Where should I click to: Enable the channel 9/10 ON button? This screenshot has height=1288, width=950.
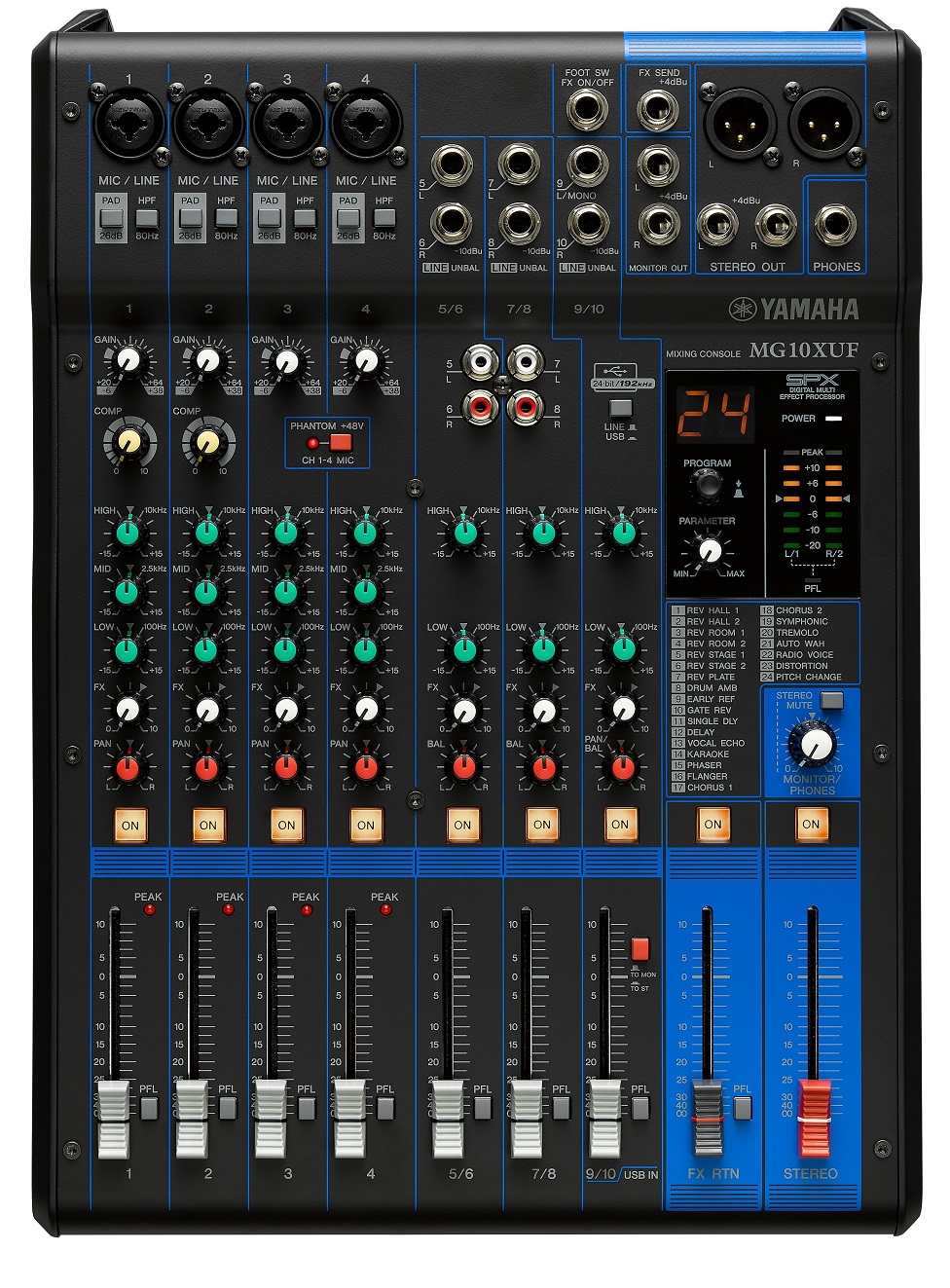point(620,824)
